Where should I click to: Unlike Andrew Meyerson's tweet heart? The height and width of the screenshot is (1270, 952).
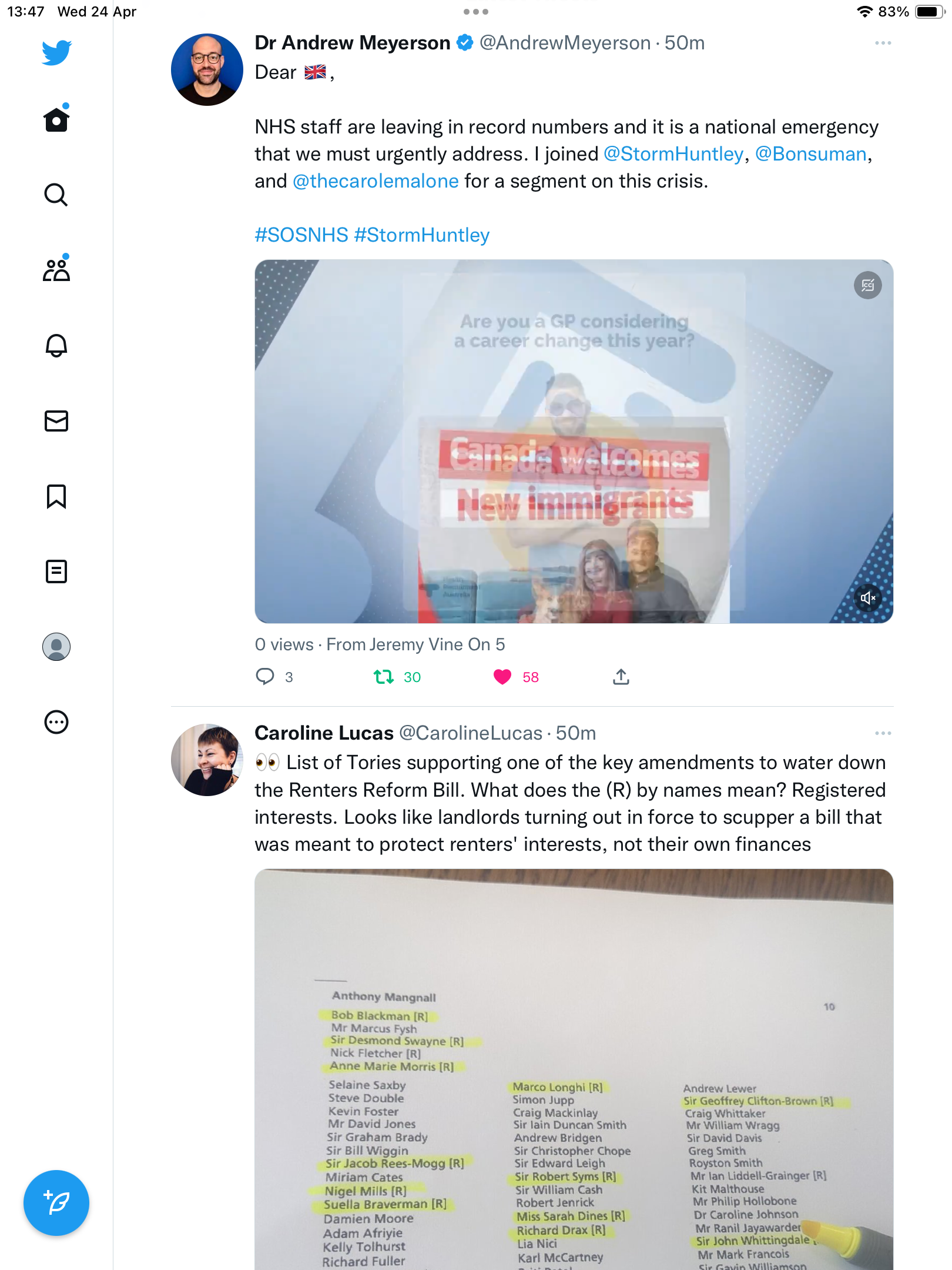coord(502,677)
